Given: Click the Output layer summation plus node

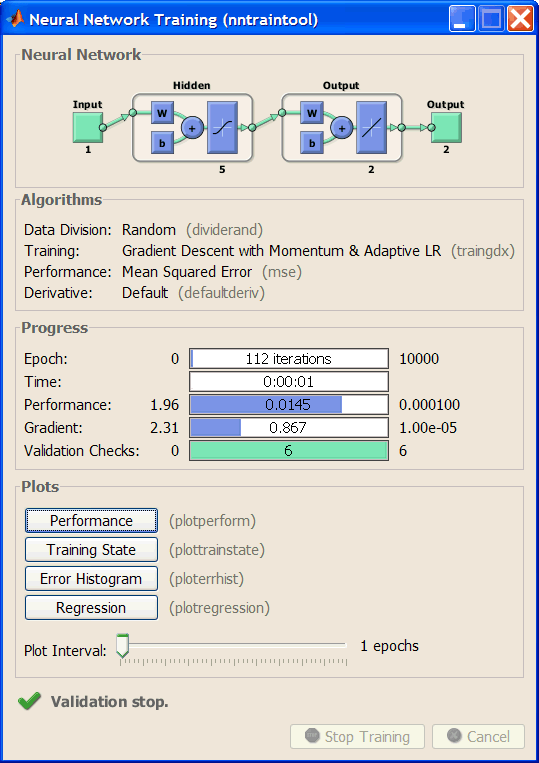Looking at the screenshot, I should click(x=341, y=128).
